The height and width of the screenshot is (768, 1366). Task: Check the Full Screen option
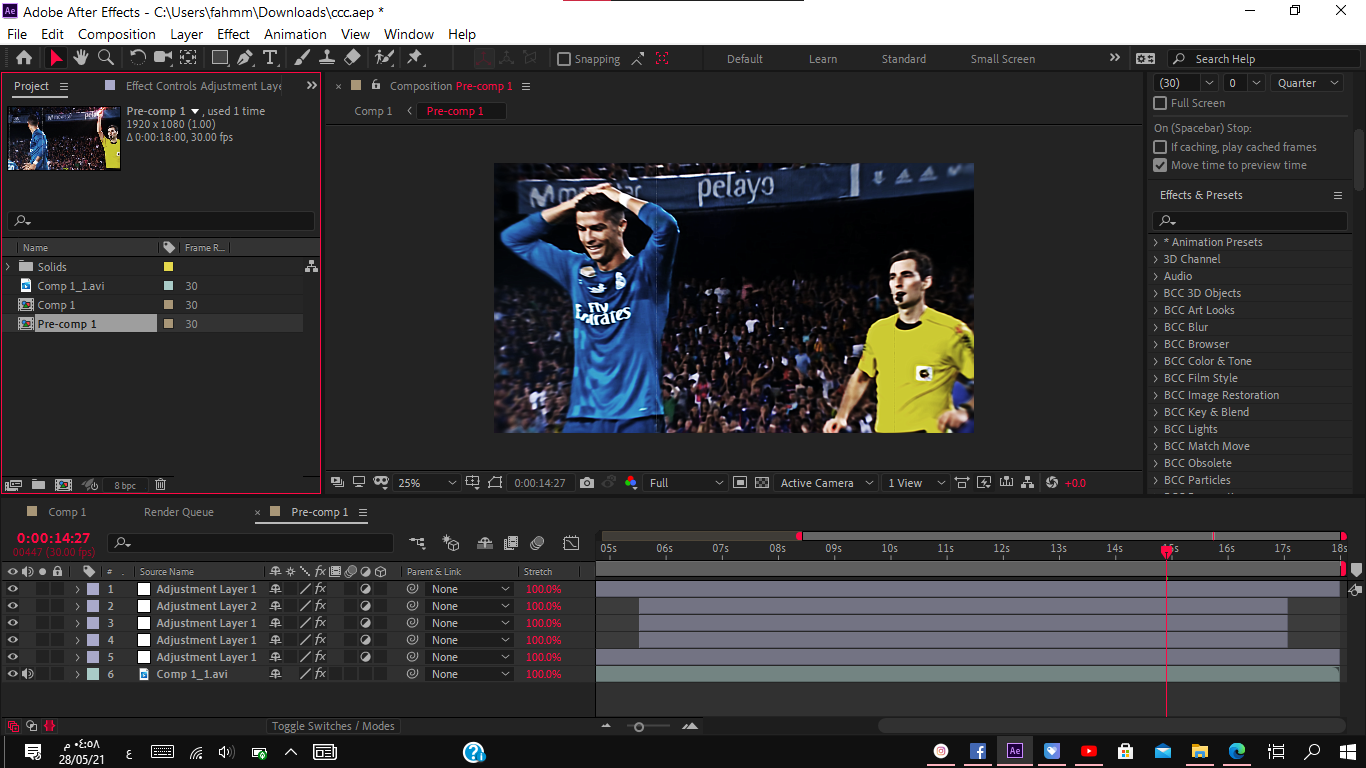click(x=1160, y=103)
